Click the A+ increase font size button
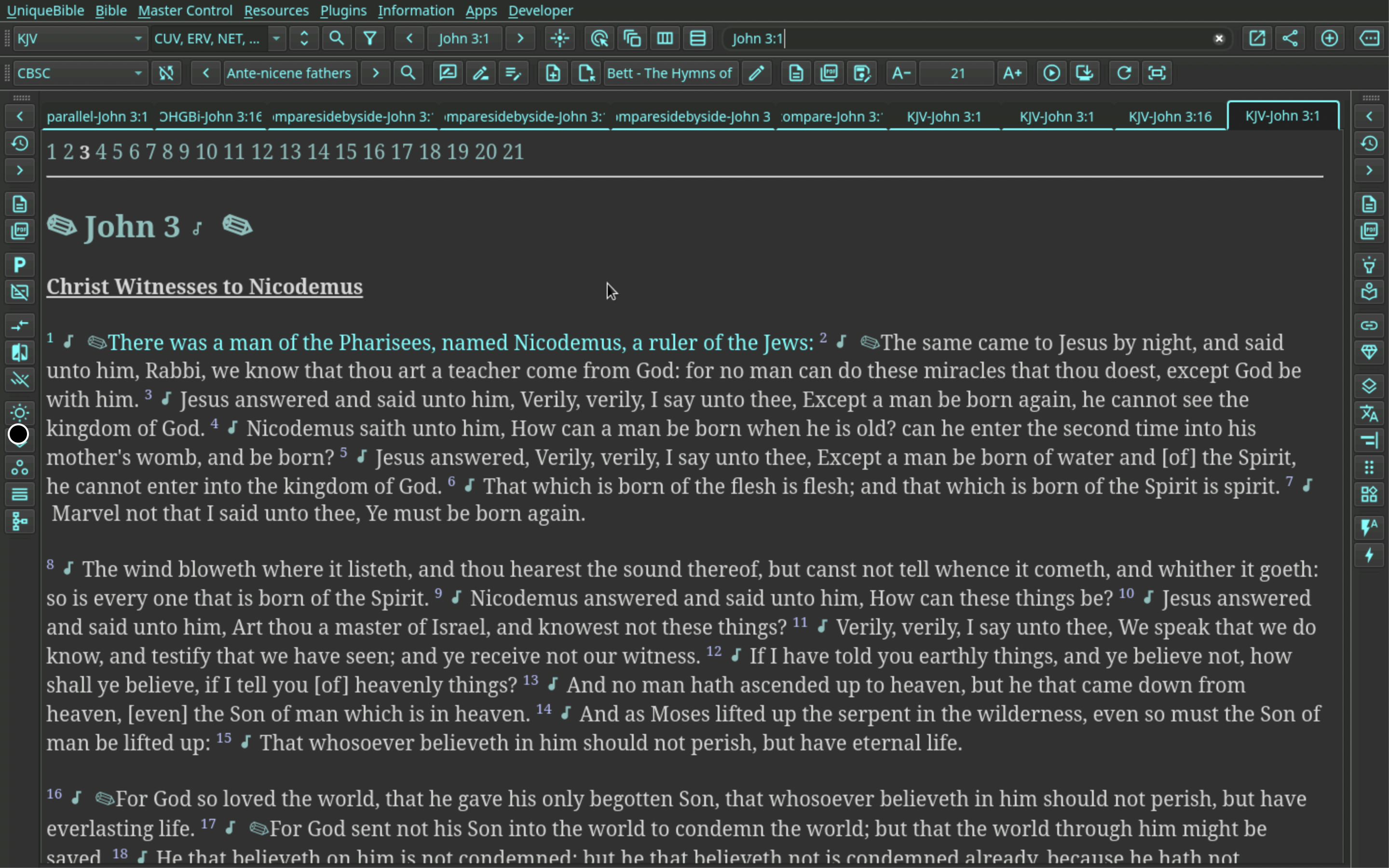Image resolution: width=1389 pixels, height=868 pixels. pyautogui.click(x=1012, y=73)
